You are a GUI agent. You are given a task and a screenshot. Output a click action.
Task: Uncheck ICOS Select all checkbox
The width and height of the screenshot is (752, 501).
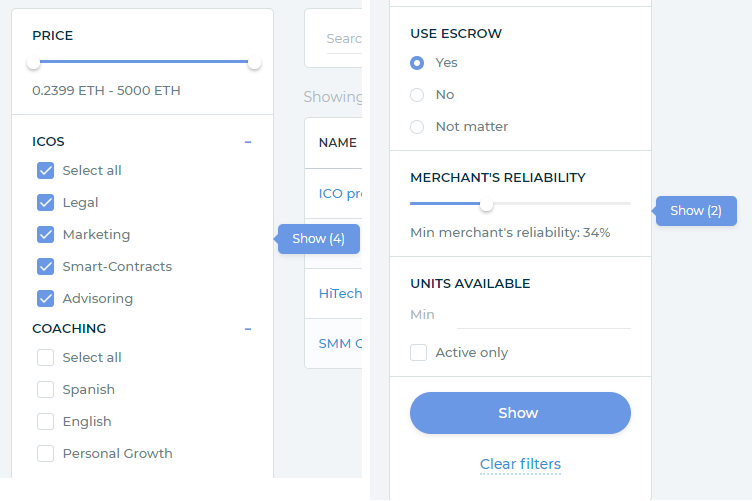[45, 171]
